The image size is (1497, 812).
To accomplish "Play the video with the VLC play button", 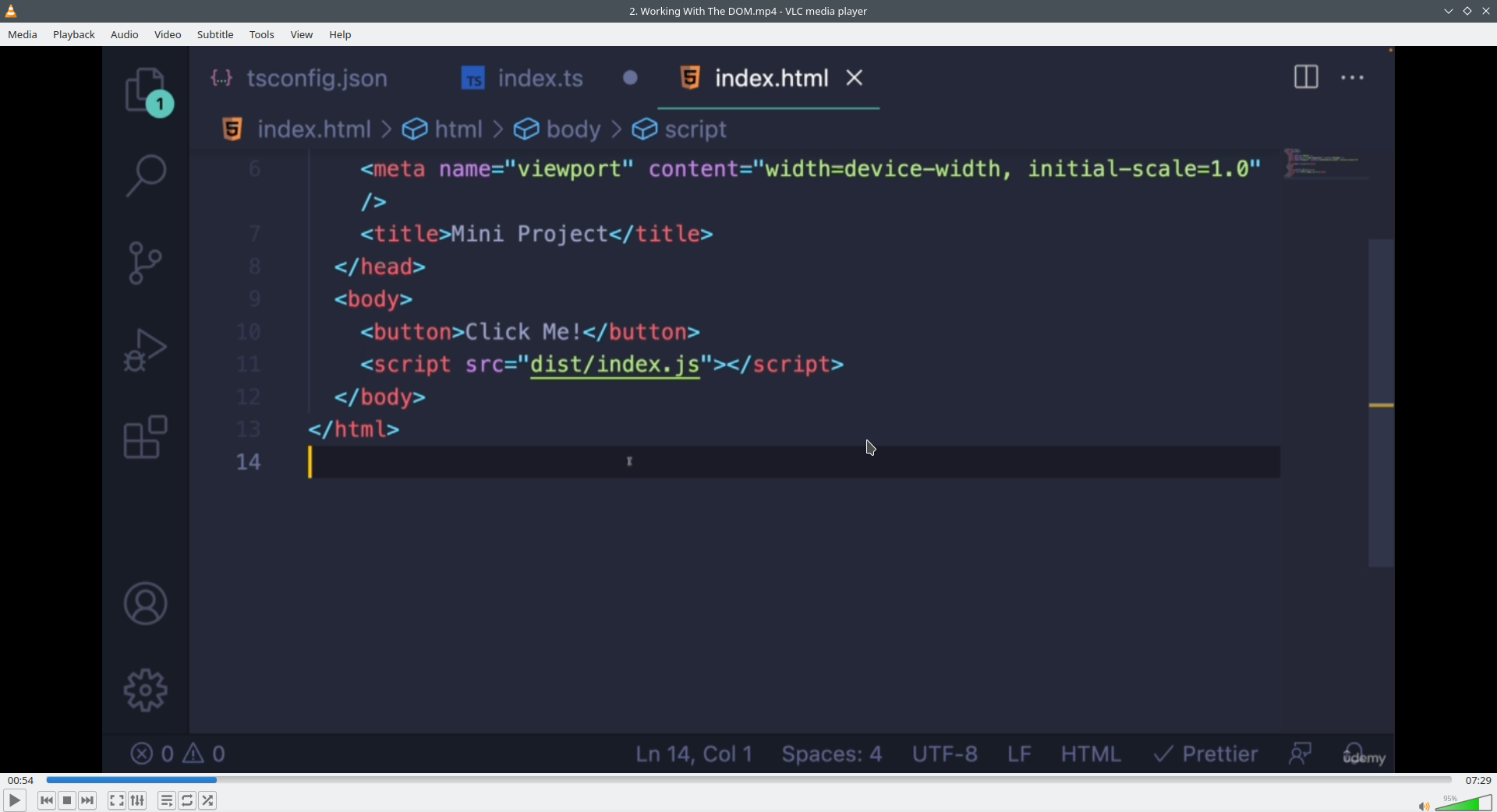I will 15,800.
